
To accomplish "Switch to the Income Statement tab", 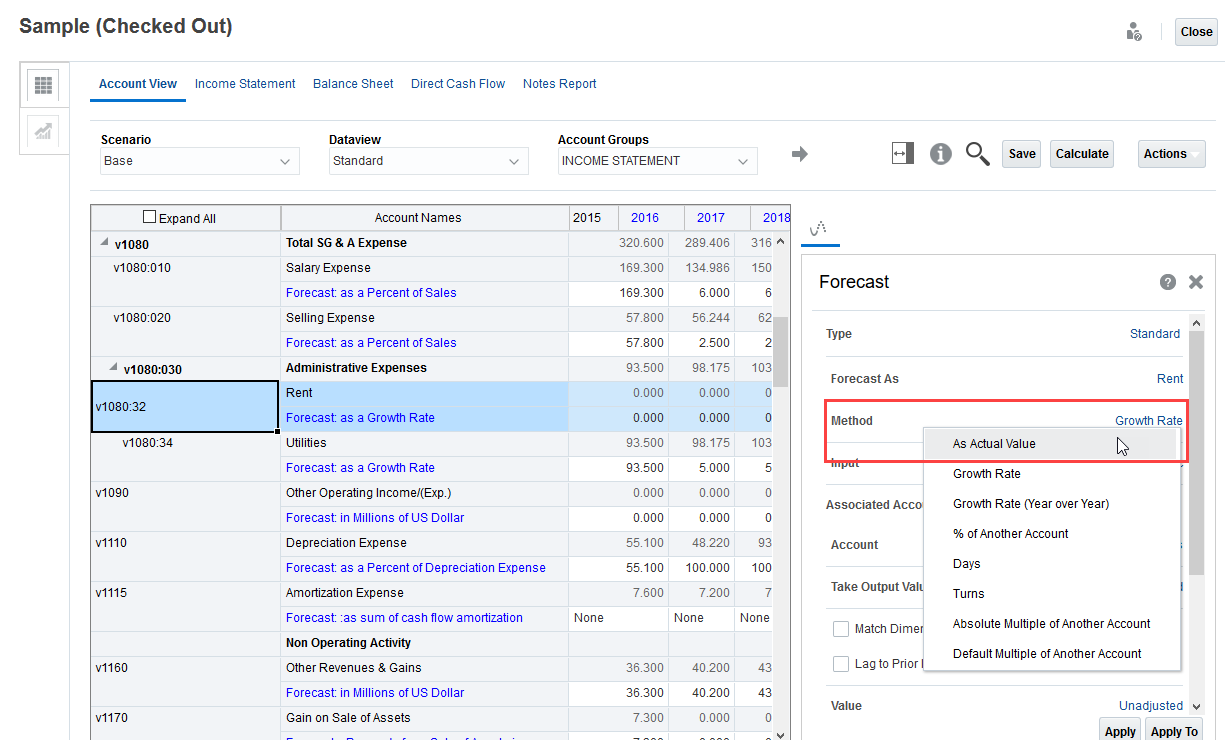I will click(x=245, y=84).
